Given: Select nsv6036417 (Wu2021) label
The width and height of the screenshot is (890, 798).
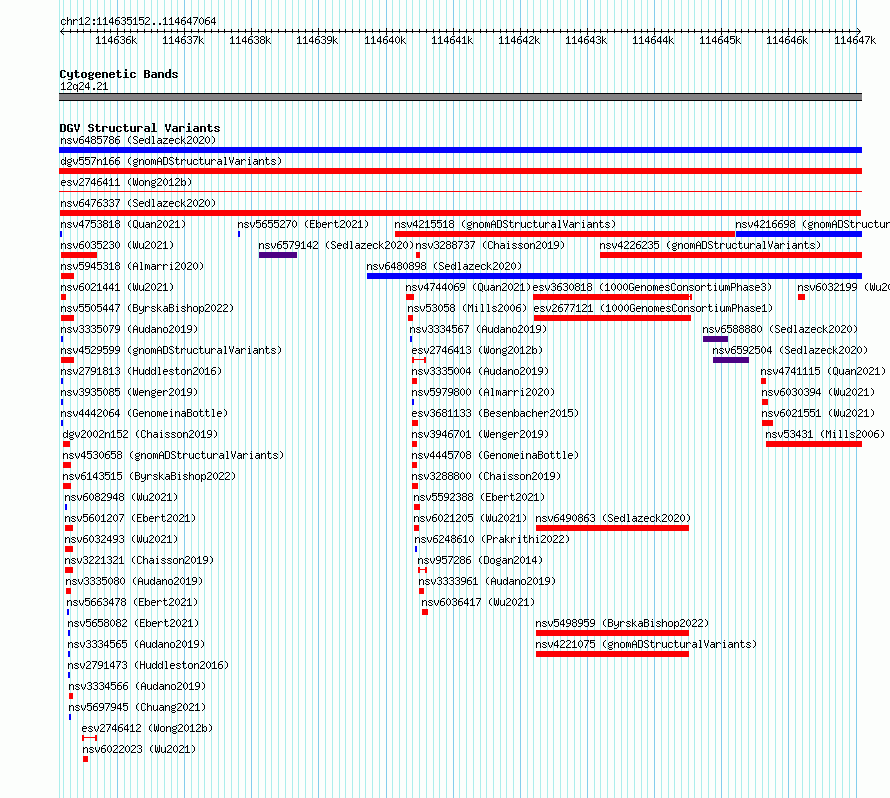Looking at the screenshot, I should 478,602.
